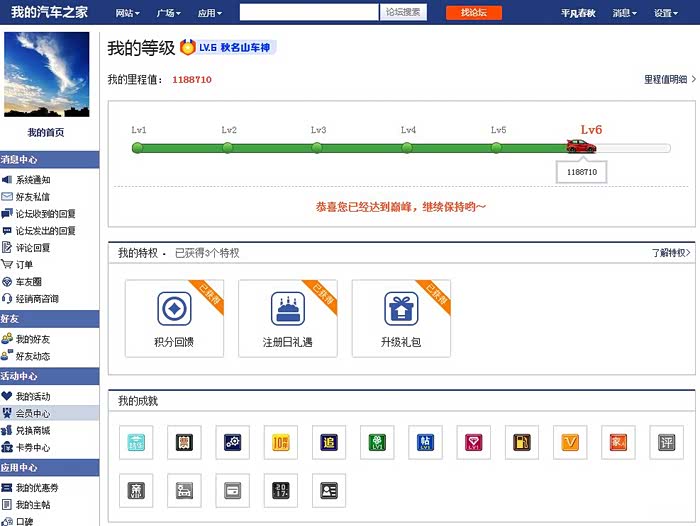The image size is (700, 526).
Task: Click the 升级礼包 gift box icon
Action: (401, 309)
